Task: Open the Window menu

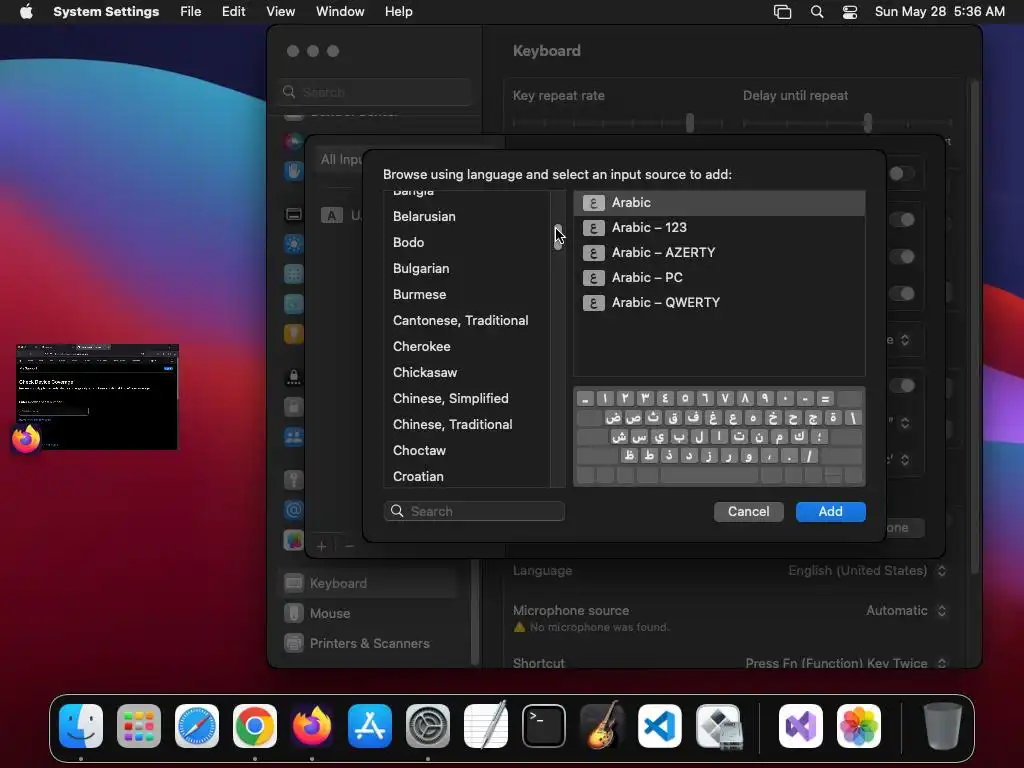Action: coord(340,12)
